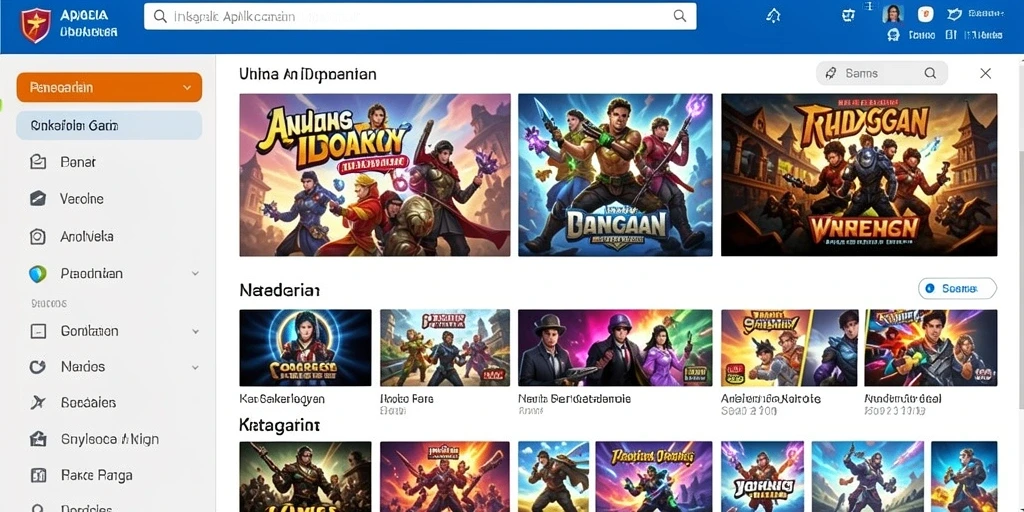Click the Kersakerlogyen game title

pyautogui.click(x=282, y=398)
